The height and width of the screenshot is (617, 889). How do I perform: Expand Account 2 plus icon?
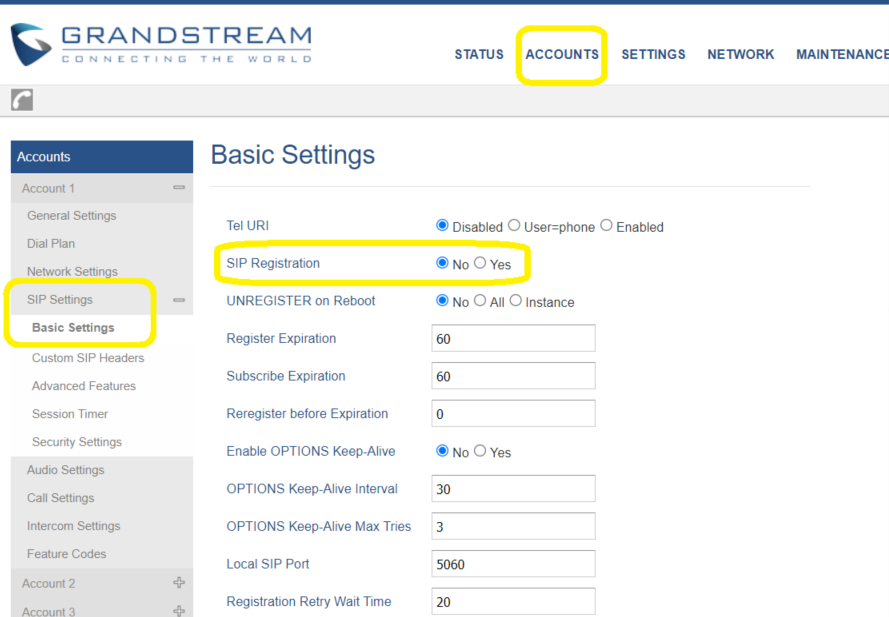pyautogui.click(x=179, y=582)
